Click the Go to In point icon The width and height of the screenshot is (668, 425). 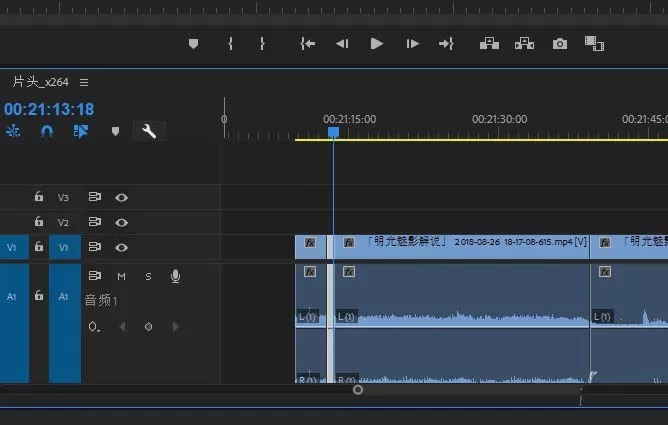pos(308,43)
